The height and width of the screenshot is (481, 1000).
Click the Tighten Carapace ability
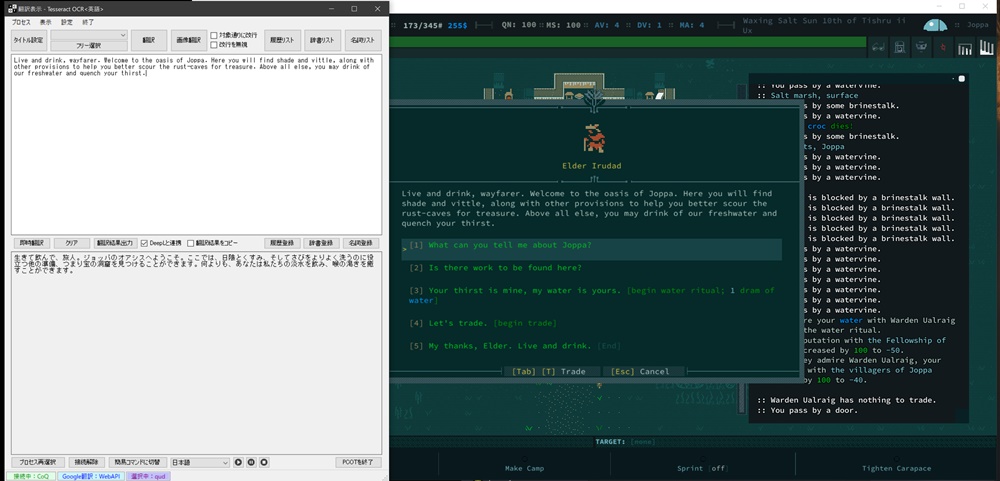pos(896,468)
